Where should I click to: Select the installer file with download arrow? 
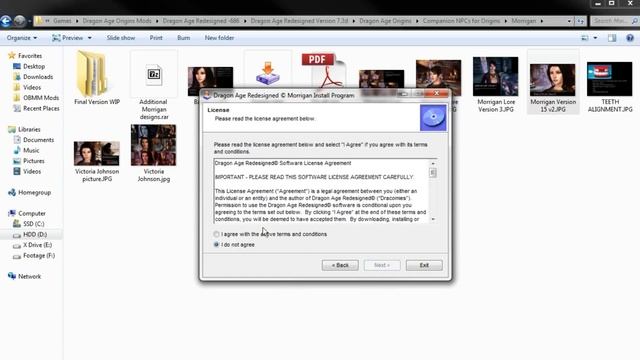pos(268,73)
